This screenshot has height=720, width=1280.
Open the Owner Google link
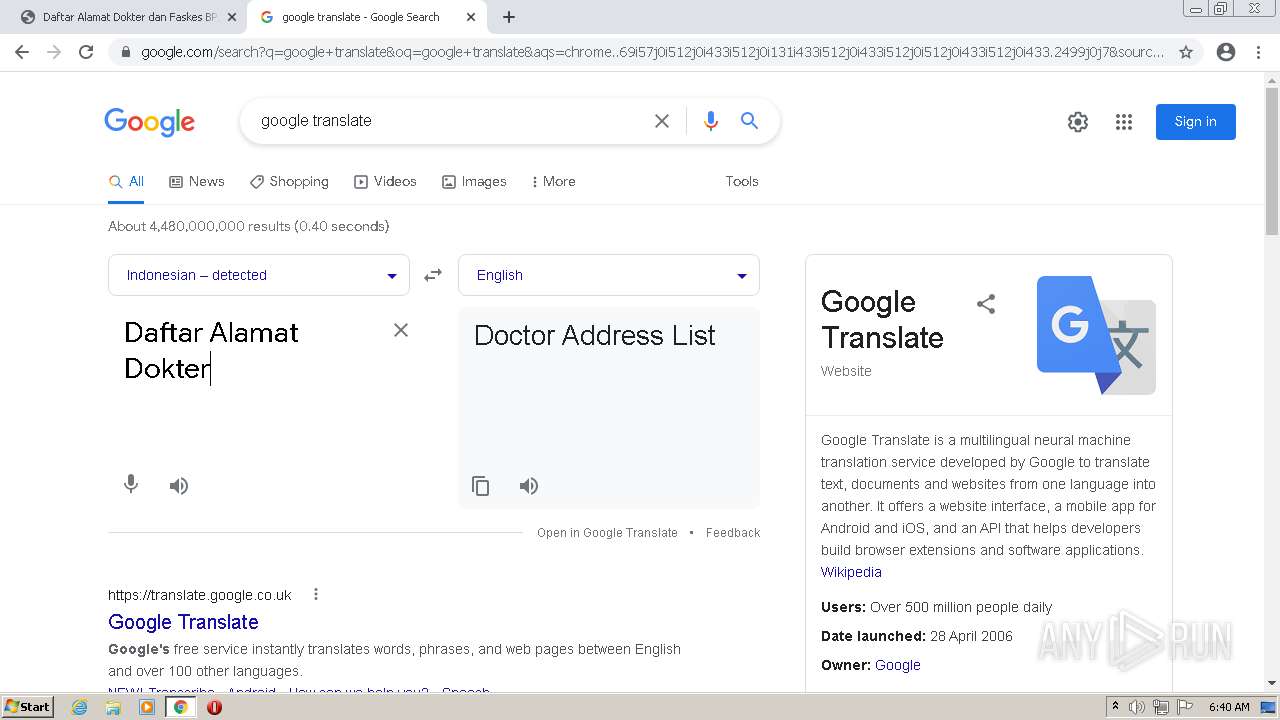point(898,665)
